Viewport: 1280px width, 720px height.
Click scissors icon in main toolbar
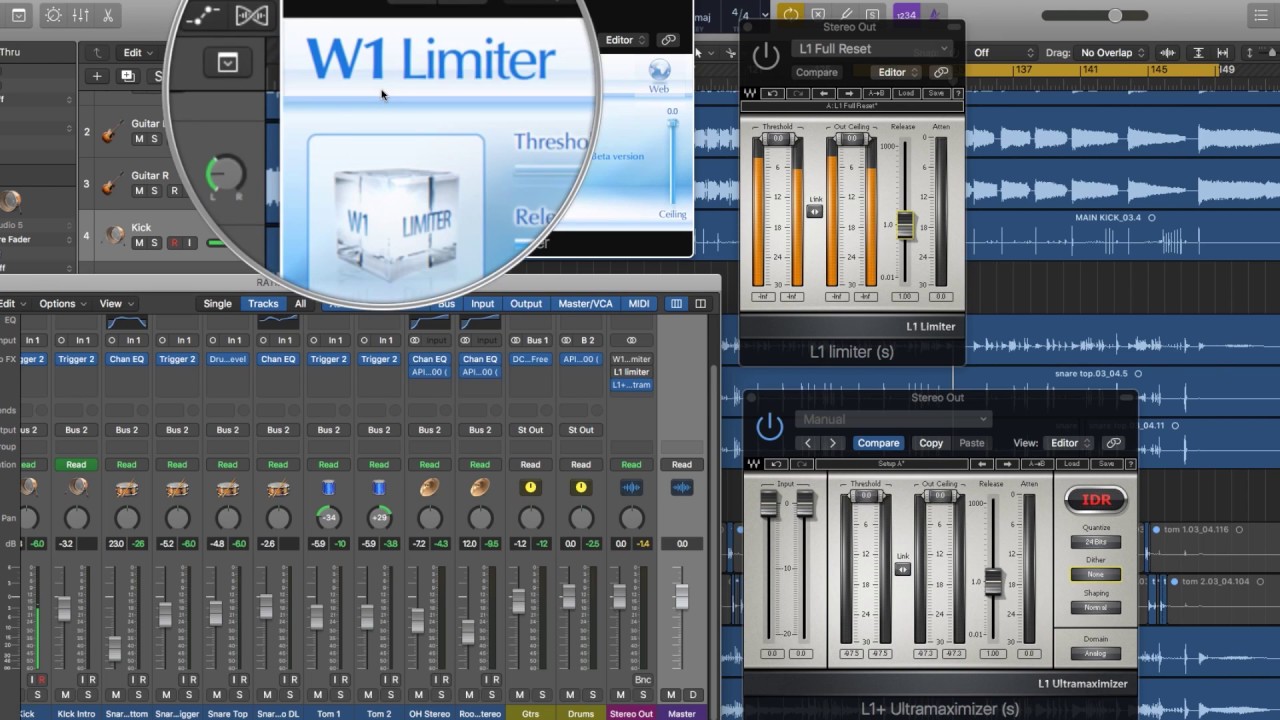(x=108, y=15)
